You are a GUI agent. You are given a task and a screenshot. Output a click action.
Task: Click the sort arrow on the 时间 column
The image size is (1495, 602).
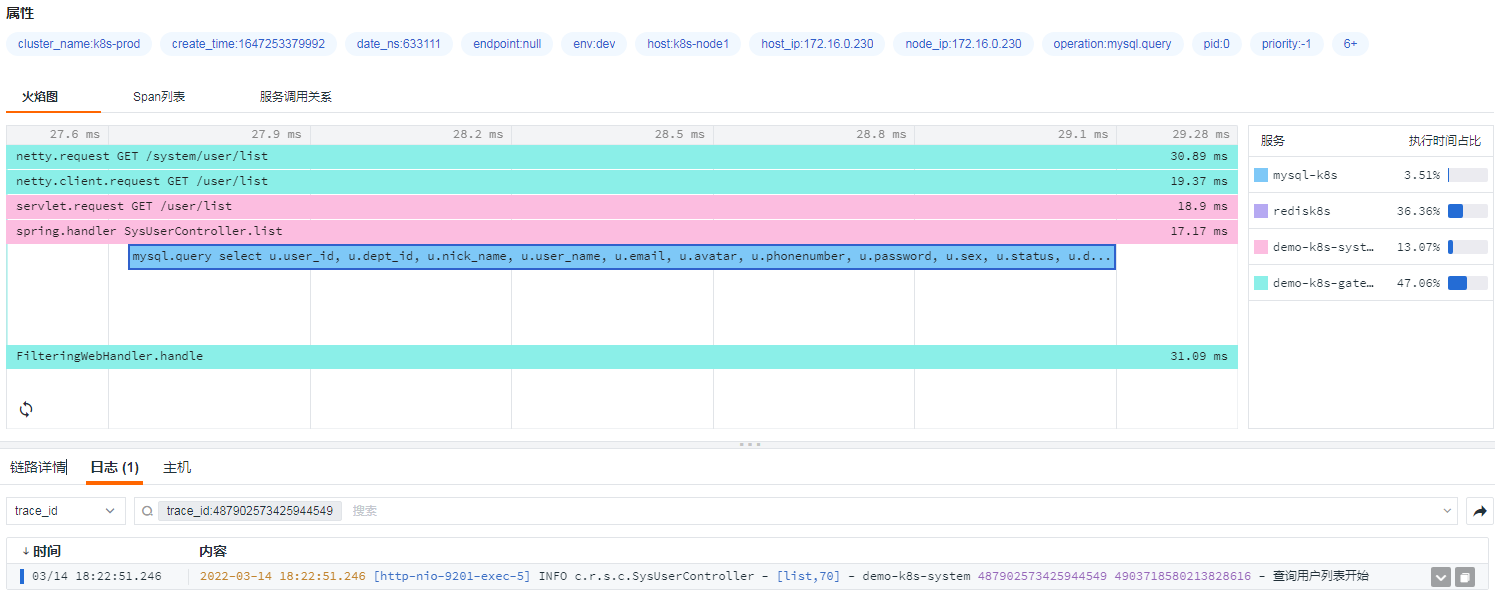click(27, 551)
